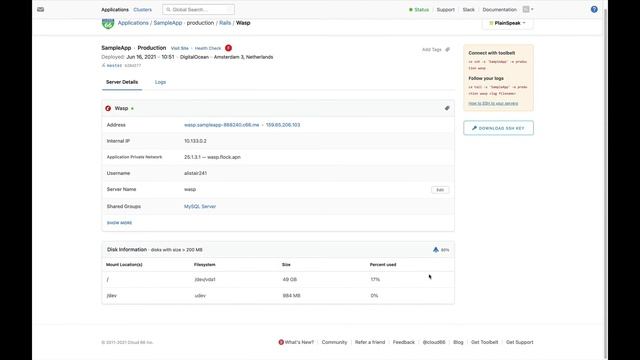This screenshot has width=640, height=360.
Task: Focus the Global Search field
Action: tap(198, 9)
